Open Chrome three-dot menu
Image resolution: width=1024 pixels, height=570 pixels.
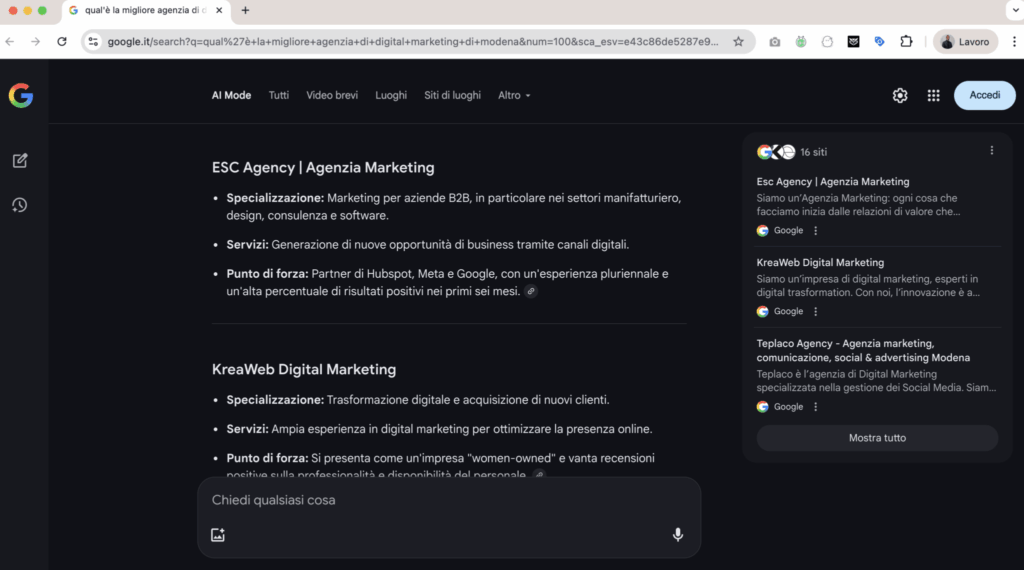point(1014,42)
